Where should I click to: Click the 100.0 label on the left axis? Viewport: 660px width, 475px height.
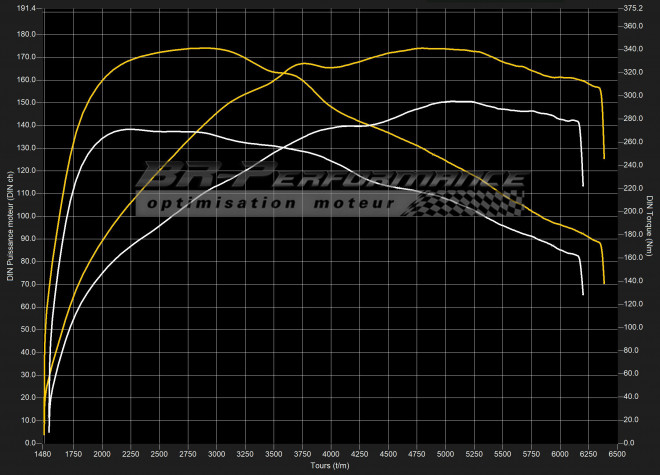[x=24, y=216]
